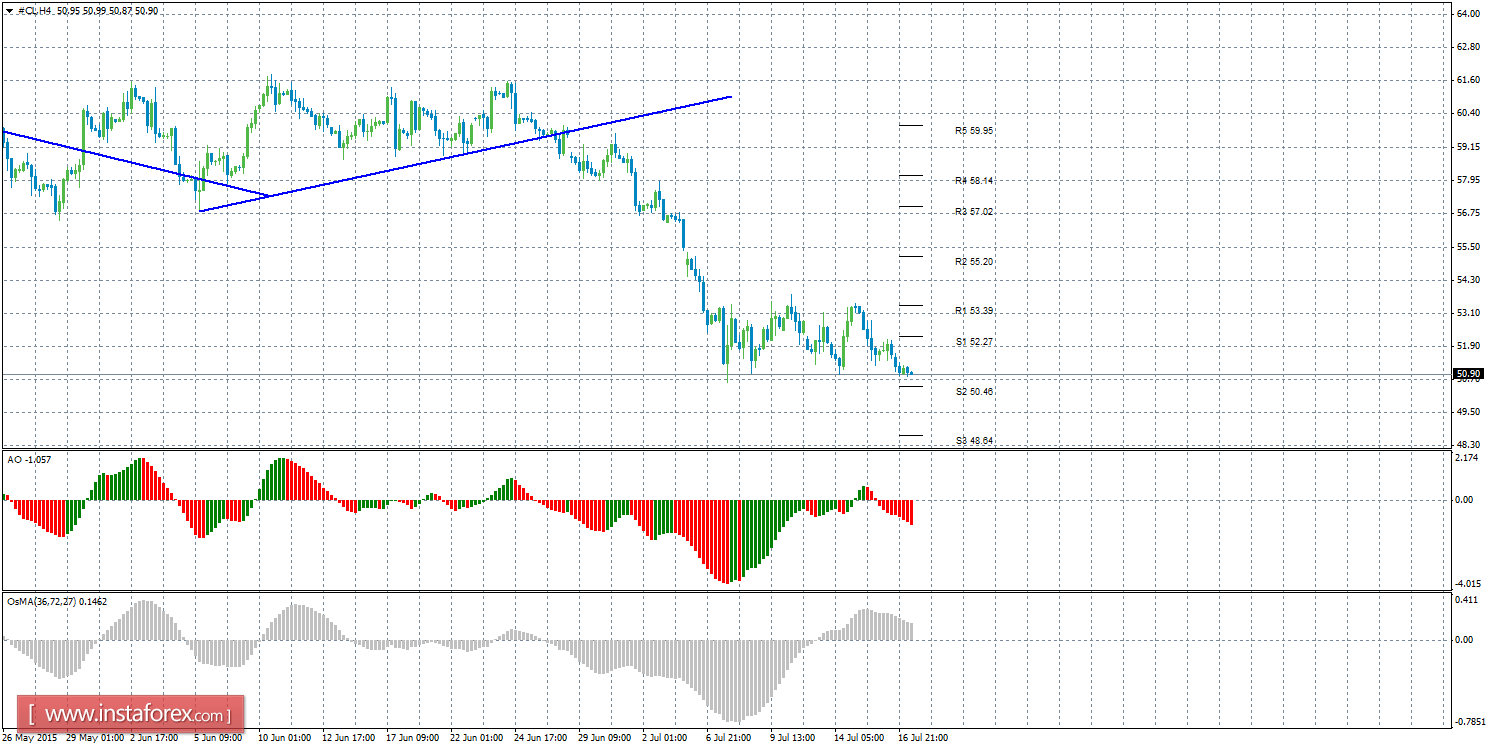Click the R4 58.14 pivot label
Viewport: 1491px width, 746px height.
pyautogui.click(x=974, y=180)
